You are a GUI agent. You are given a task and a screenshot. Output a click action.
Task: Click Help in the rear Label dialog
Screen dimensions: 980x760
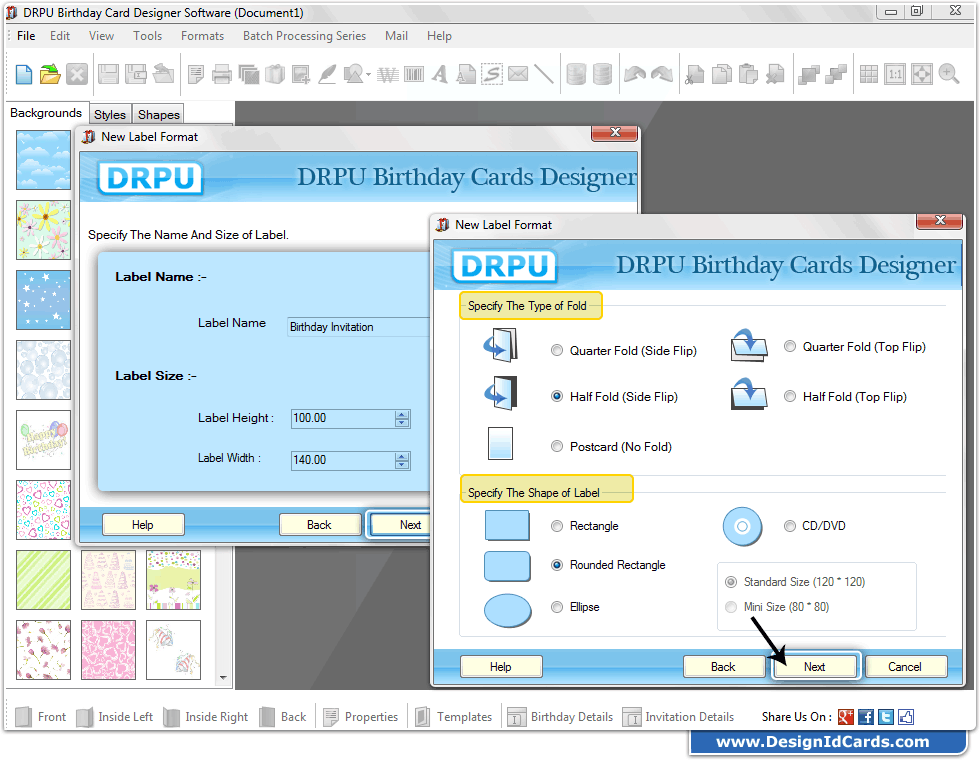142,524
